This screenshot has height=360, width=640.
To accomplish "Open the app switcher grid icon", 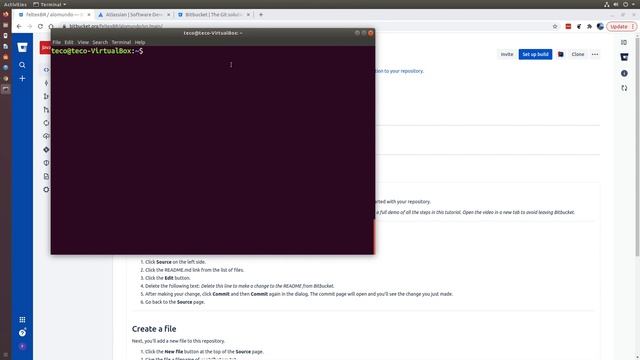I will click(x=22, y=320).
